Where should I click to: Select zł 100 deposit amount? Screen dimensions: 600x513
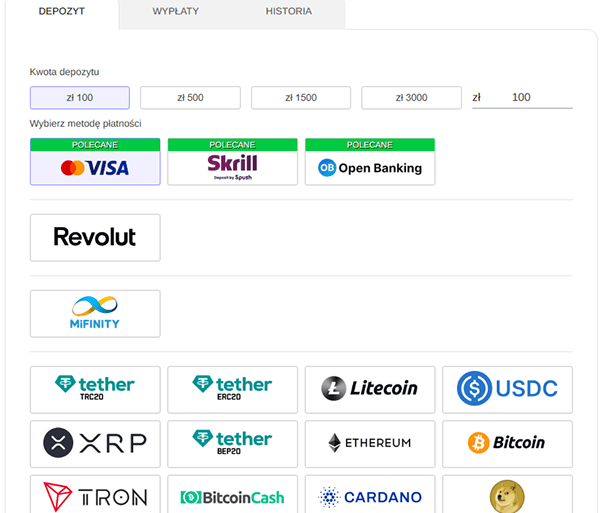80,98
